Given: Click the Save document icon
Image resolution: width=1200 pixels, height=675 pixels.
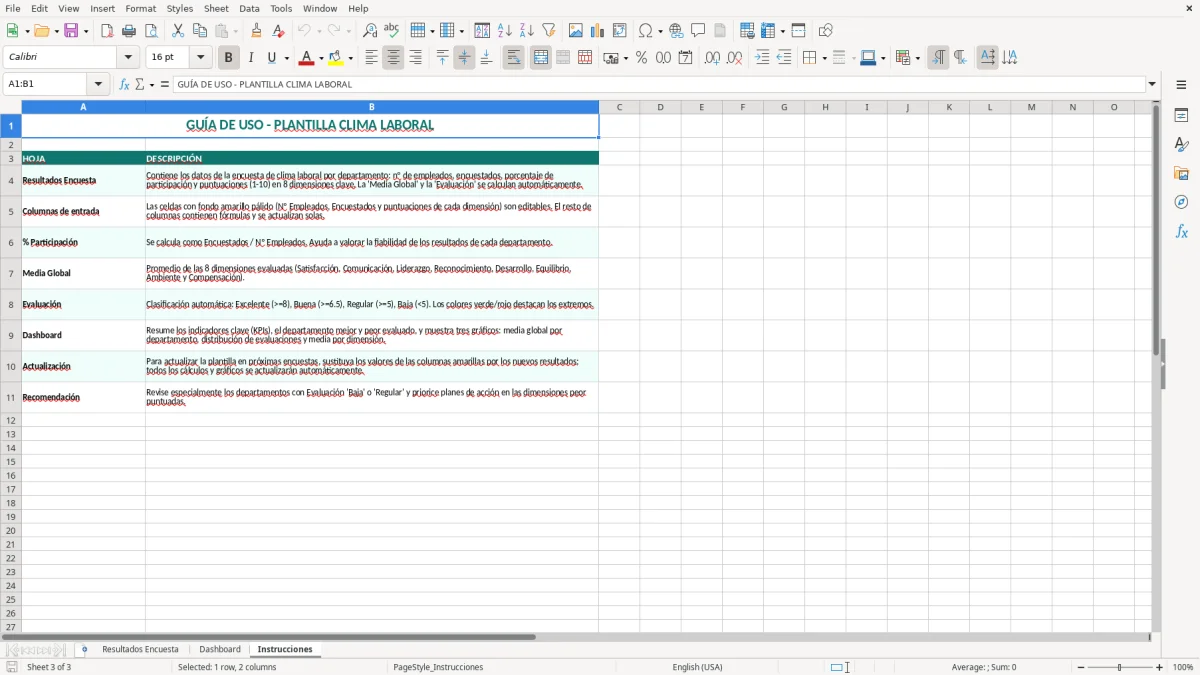Looking at the screenshot, I should pos(71,31).
